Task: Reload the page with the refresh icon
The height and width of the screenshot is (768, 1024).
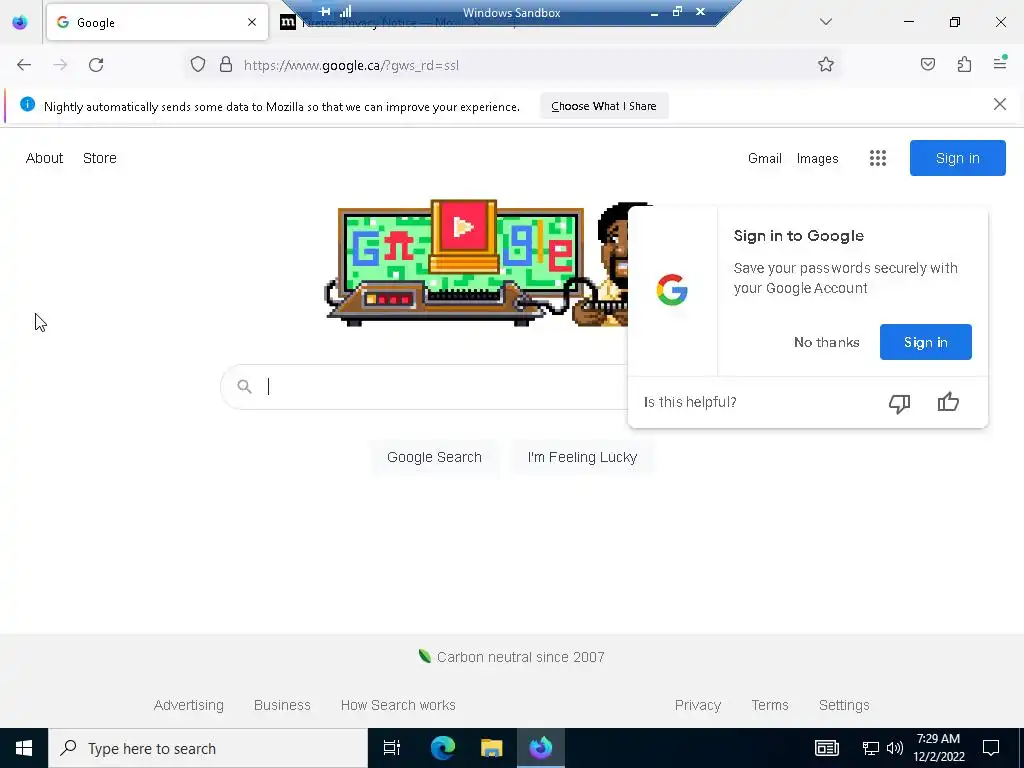Action: (x=96, y=65)
